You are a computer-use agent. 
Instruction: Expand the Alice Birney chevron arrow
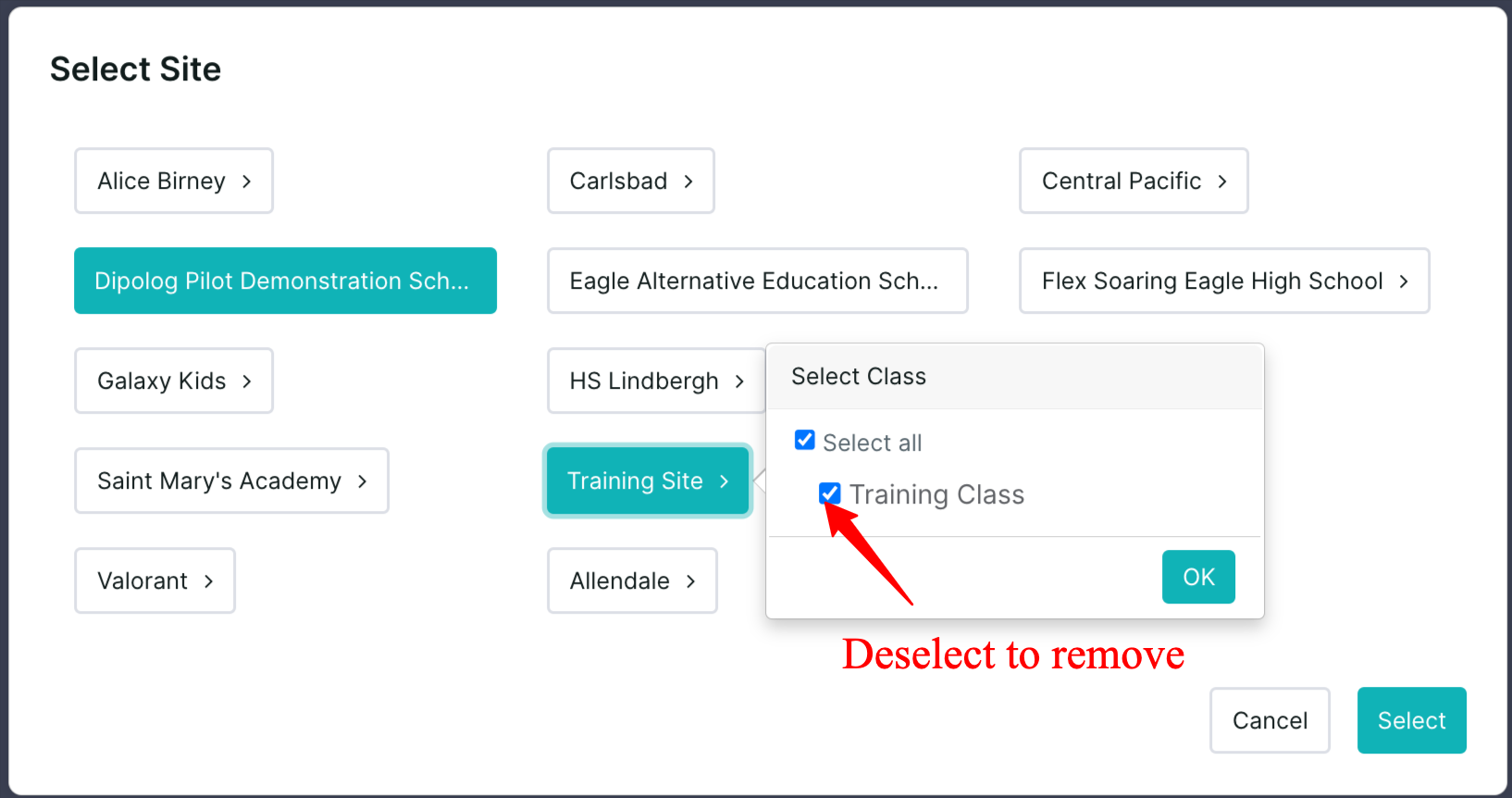[247, 181]
